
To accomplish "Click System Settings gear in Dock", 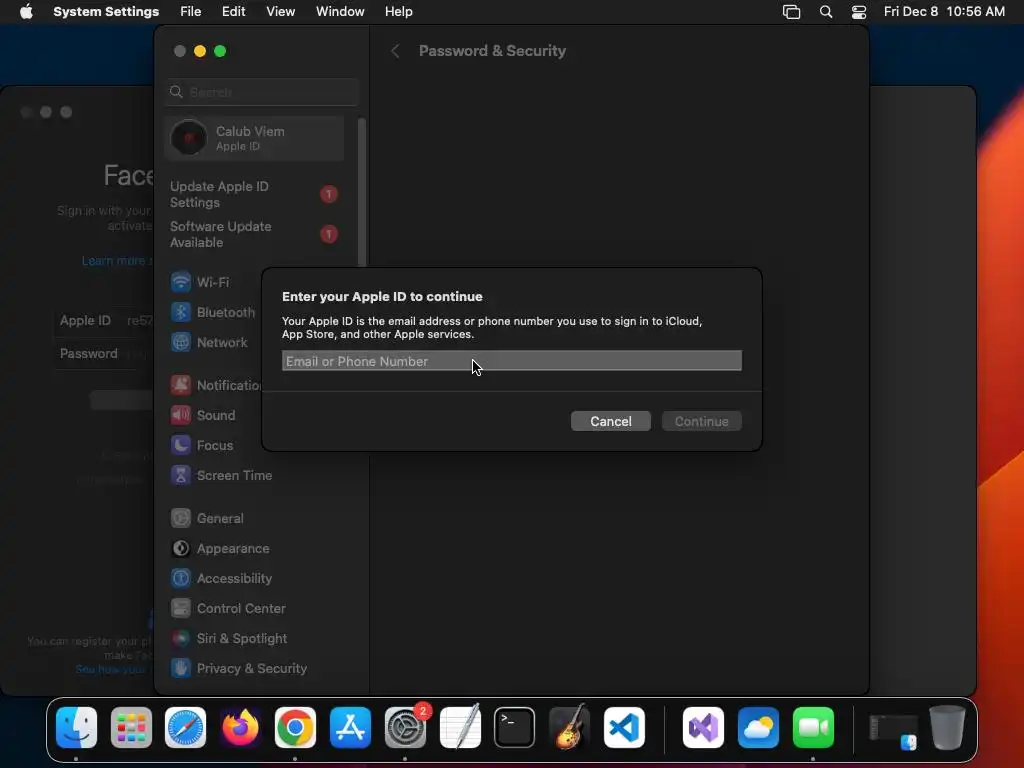I will (x=405, y=728).
